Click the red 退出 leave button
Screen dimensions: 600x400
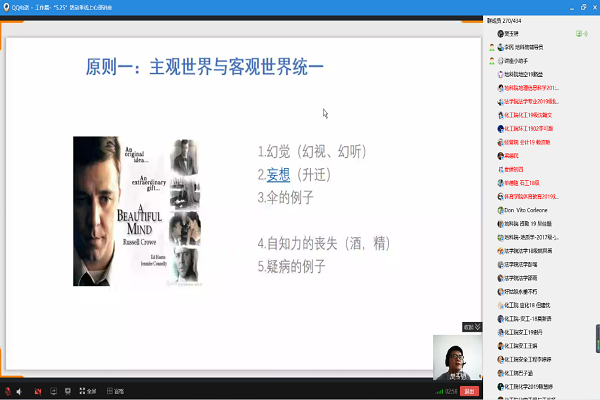(x=465, y=390)
